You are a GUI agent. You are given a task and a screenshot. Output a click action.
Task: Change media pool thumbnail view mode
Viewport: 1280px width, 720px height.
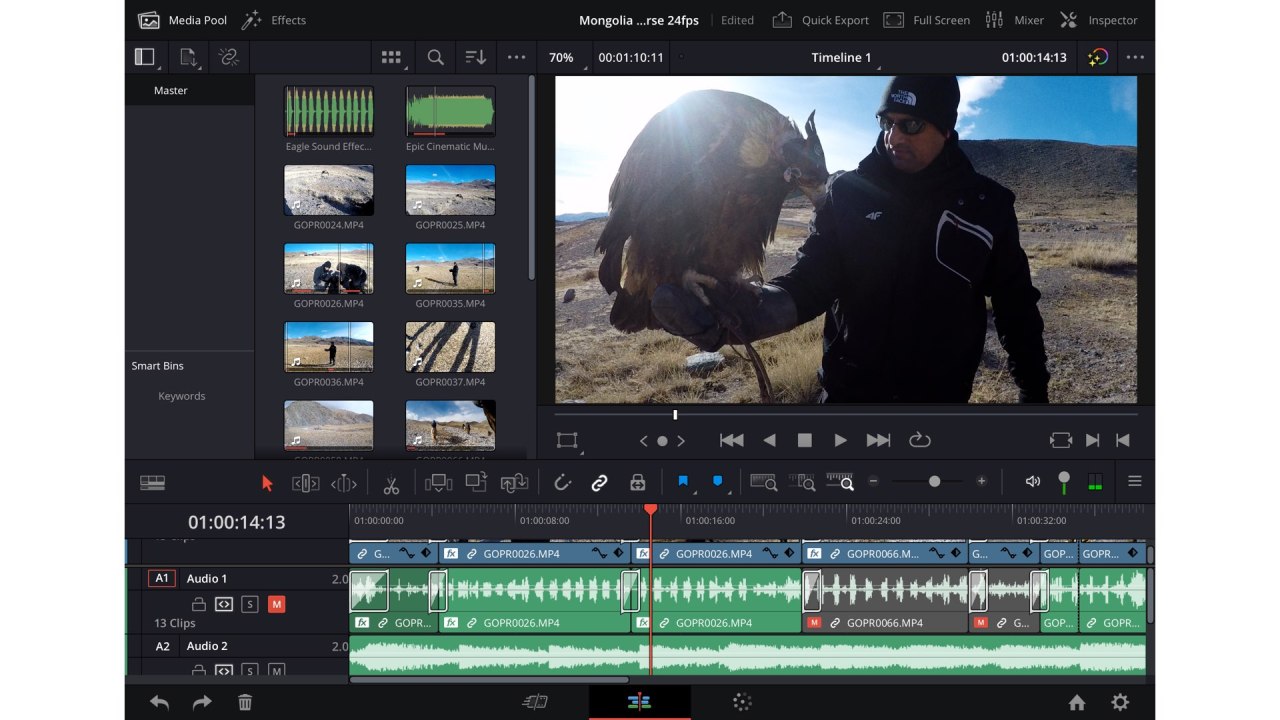[392, 57]
